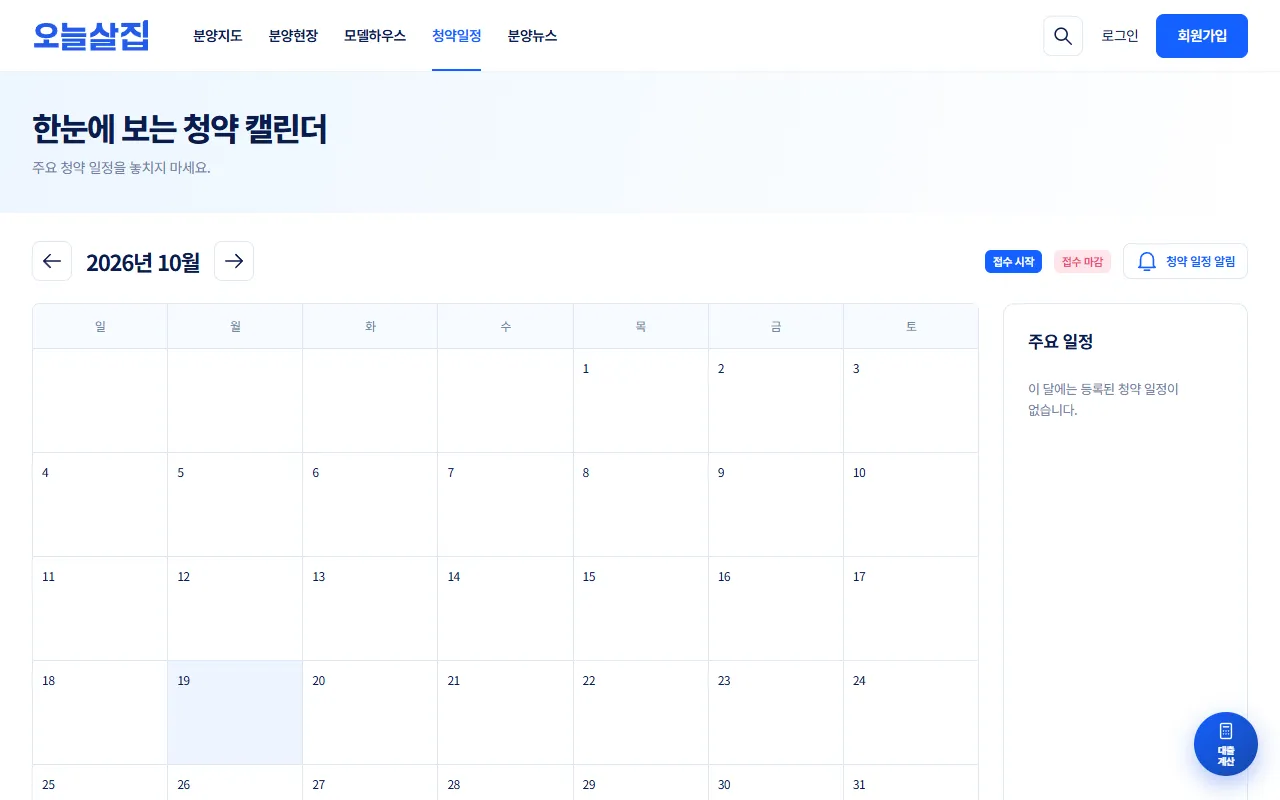Click the 주요 일정 panel heading
The image size is (1280, 800).
pyautogui.click(x=1060, y=342)
